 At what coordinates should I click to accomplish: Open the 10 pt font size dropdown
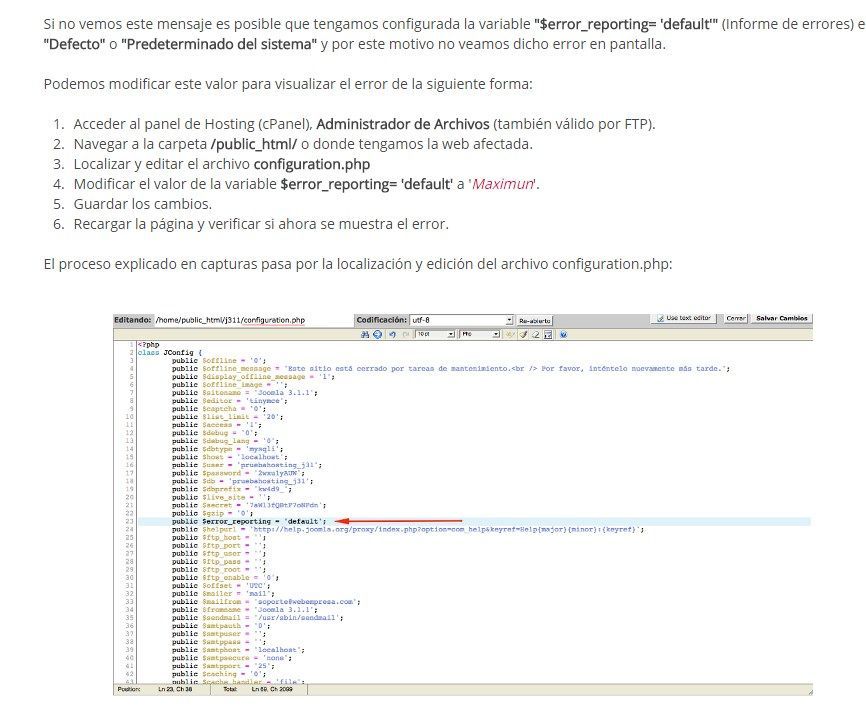[435, 334]
